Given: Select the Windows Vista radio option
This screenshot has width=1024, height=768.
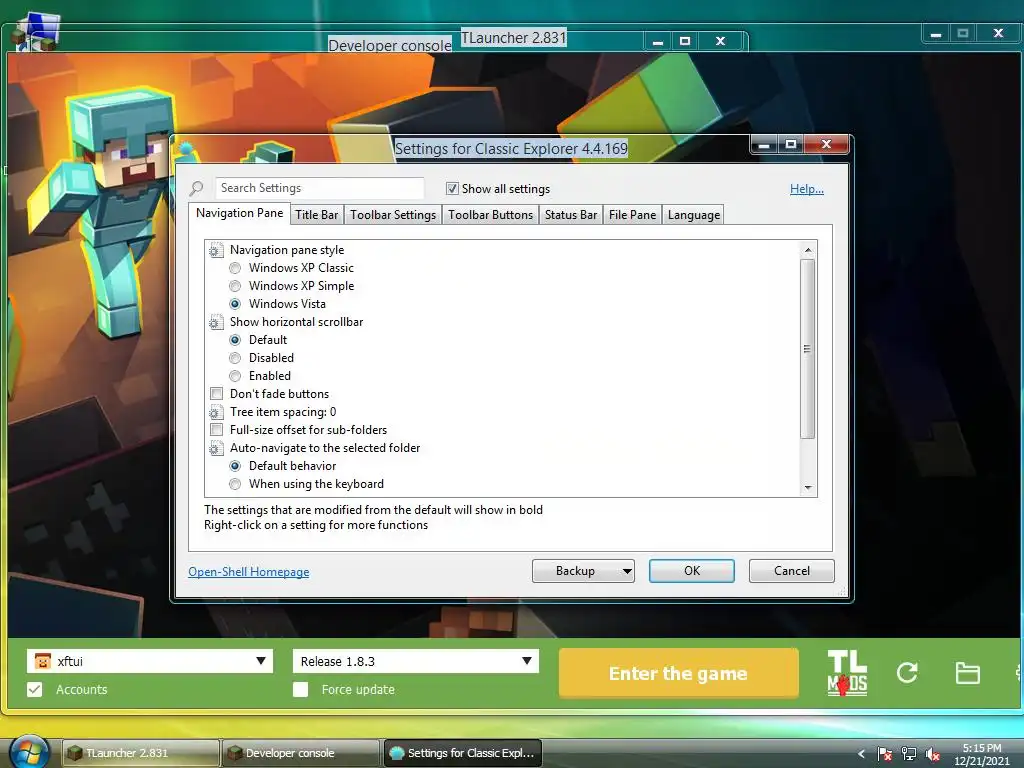Looking at the screenshot, I should point(235,304).
